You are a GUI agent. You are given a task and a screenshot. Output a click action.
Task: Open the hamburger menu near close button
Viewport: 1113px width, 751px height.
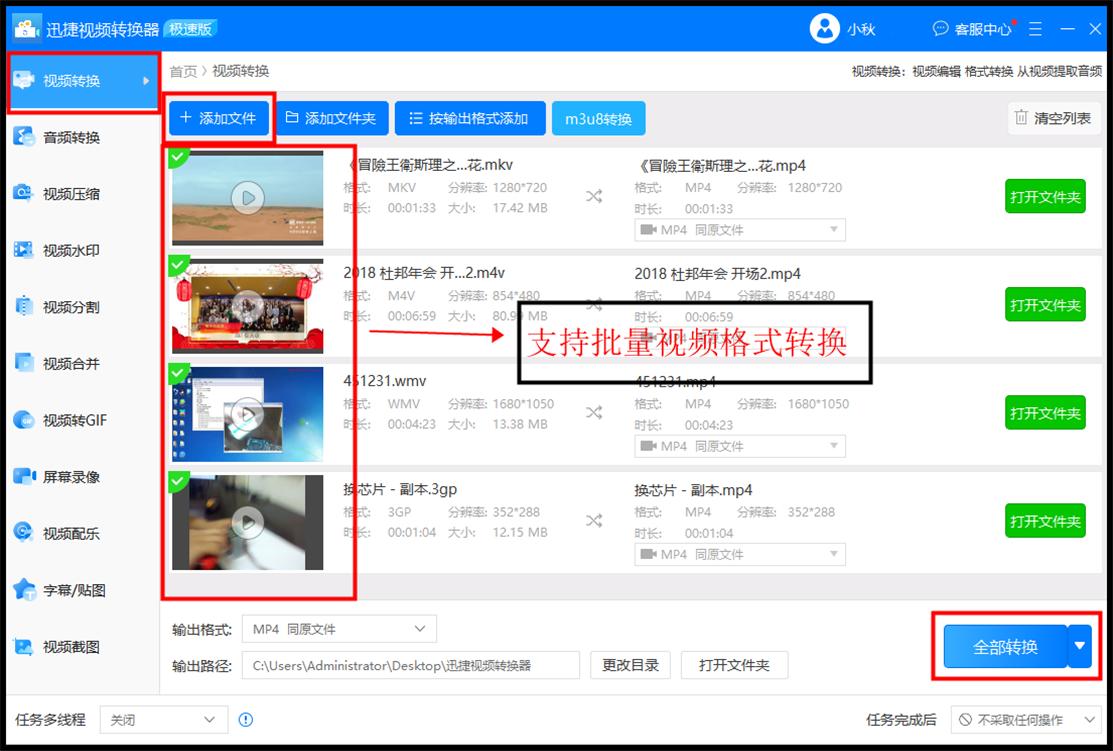click(x=1034, y=28)
